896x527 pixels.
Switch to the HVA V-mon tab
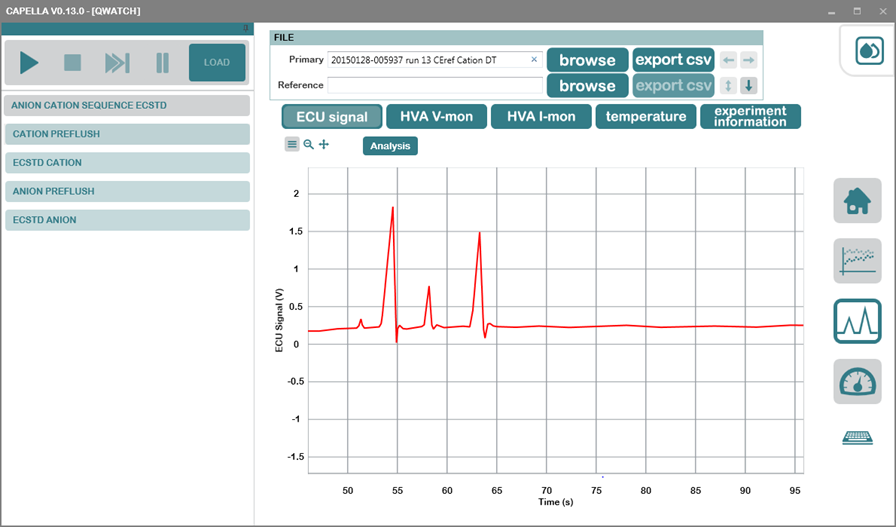click(x=437, y=117)
